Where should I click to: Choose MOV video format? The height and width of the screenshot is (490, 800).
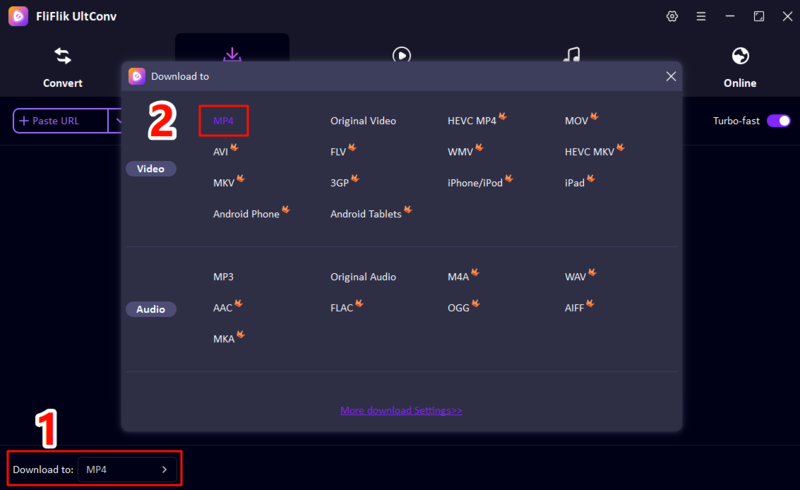(577, 121)
